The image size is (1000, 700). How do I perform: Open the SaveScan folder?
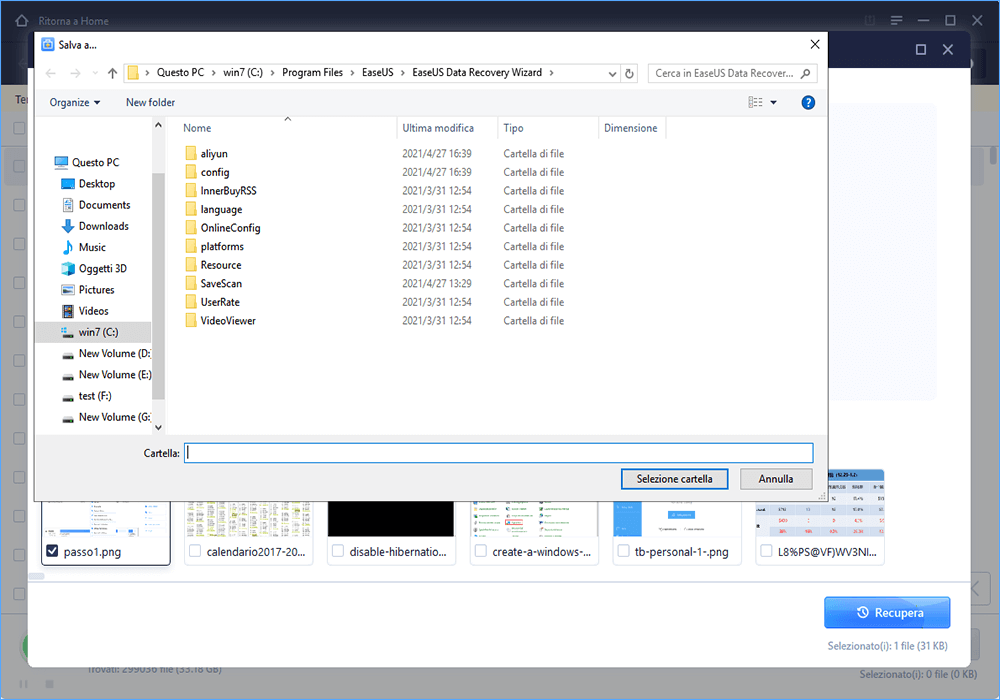click(221, 284)
